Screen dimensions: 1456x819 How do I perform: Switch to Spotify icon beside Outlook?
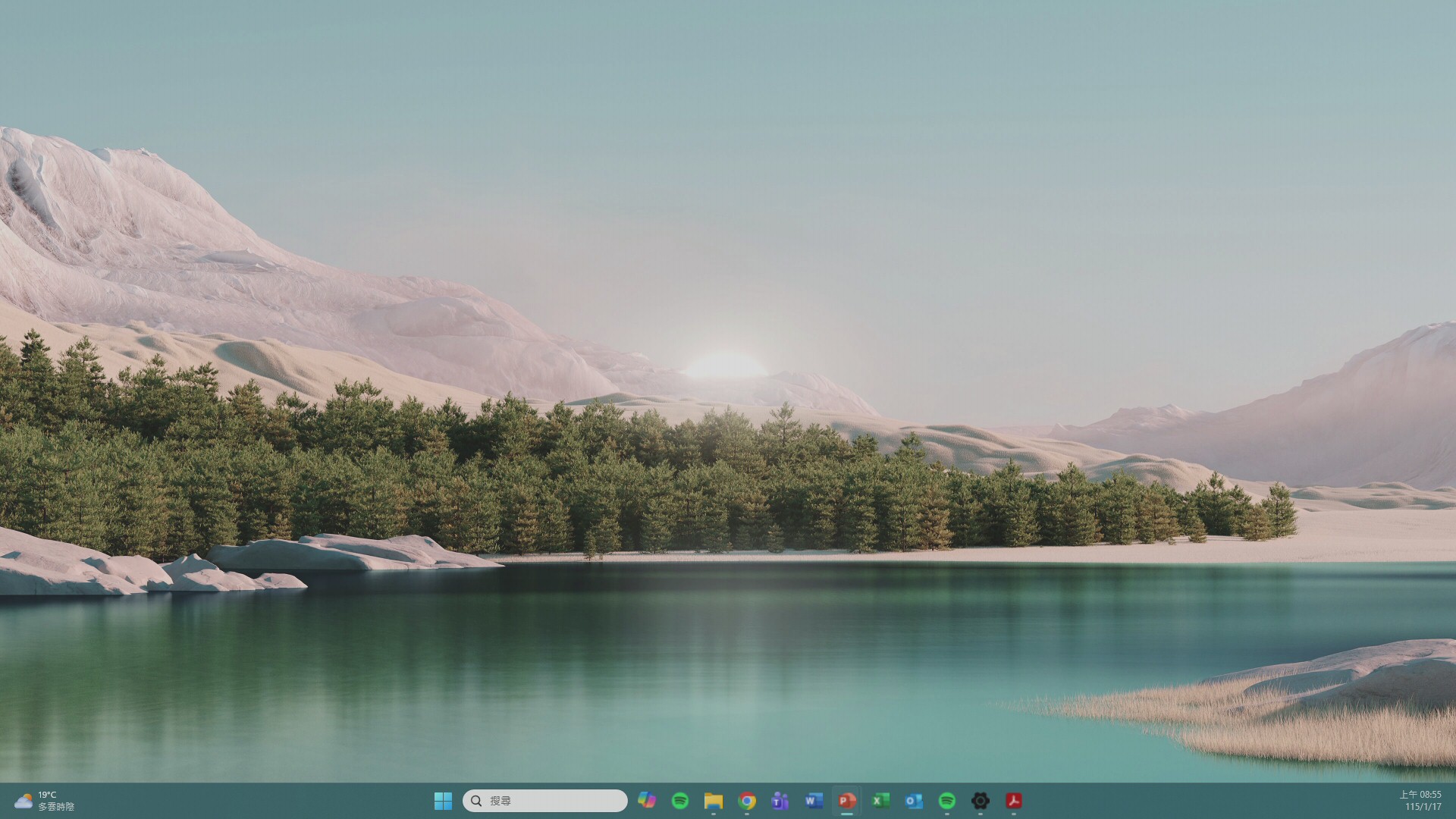tap(947, 801)
